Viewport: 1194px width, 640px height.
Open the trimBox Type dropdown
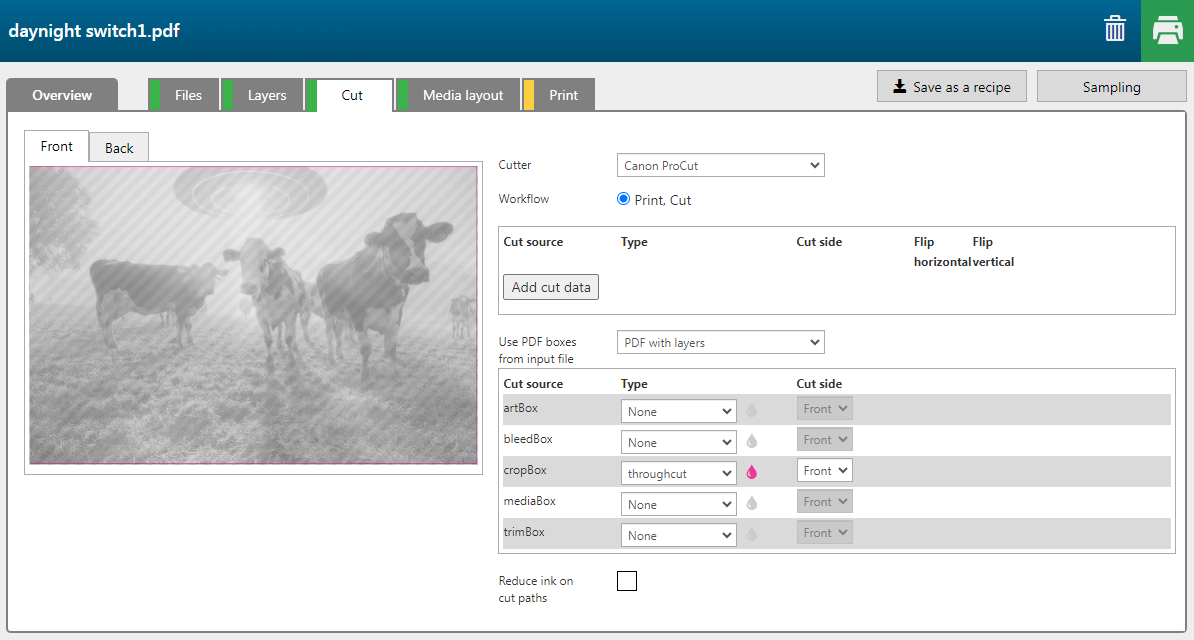tap(678, 536)
